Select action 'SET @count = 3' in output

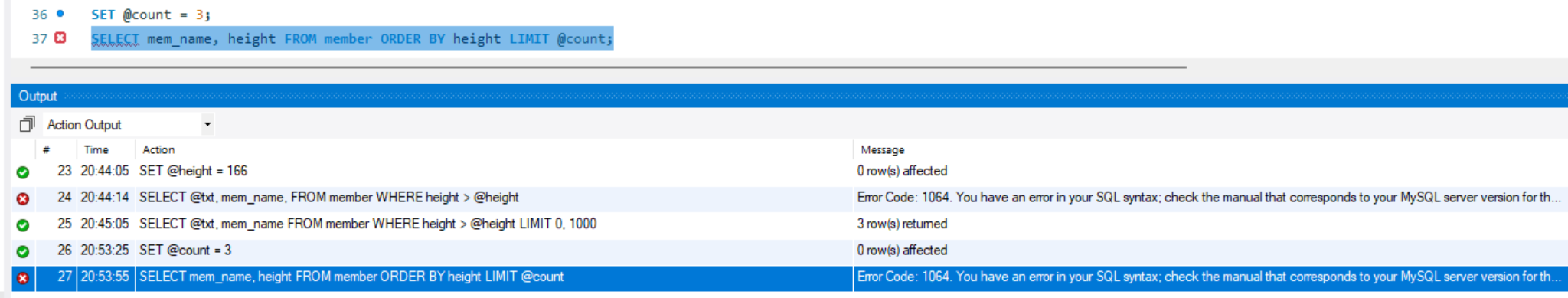(185, 250)
